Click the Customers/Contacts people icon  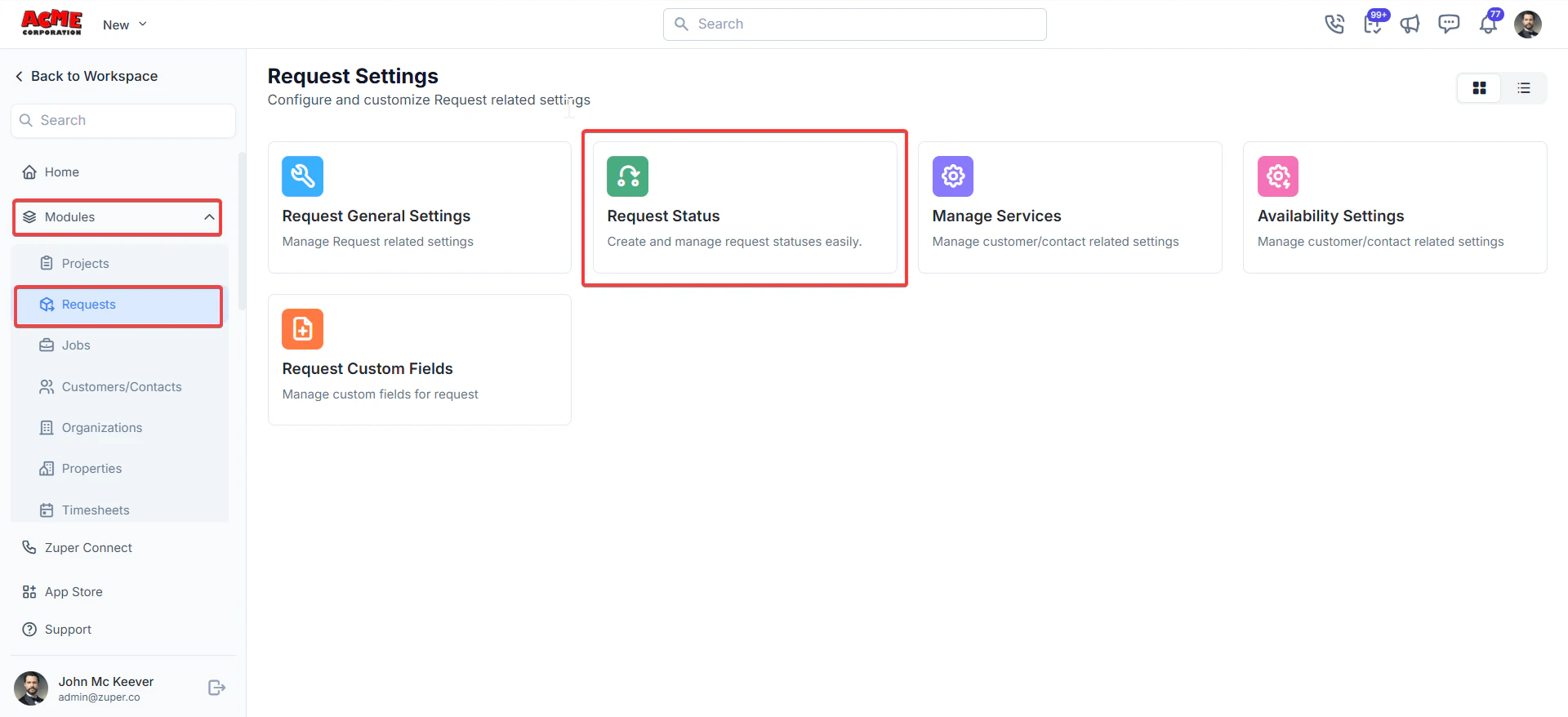(x=47, y=387)
